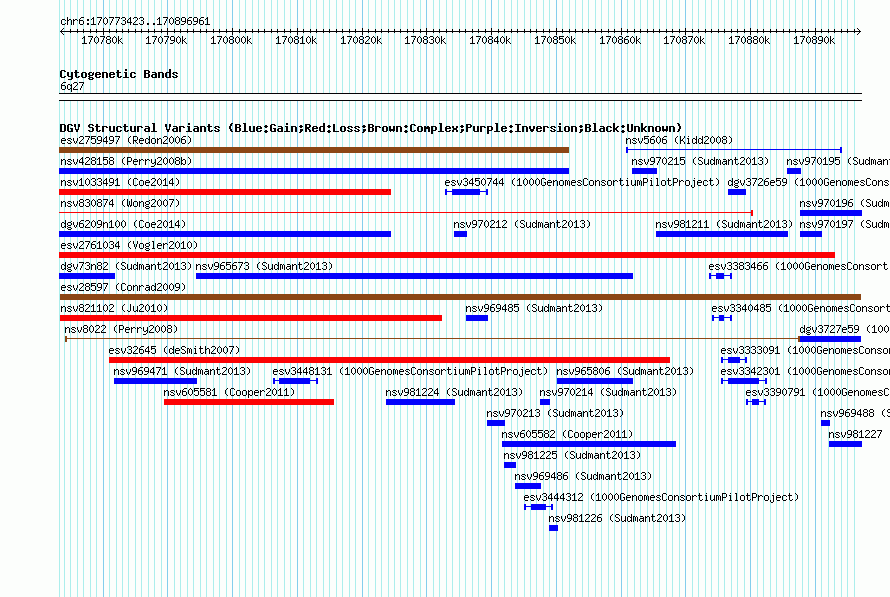This screenshot has width=890, height=597.
Task: Click the nsv5606 (Kidd2008) thin blue line
Action: [x=734, y=150]
